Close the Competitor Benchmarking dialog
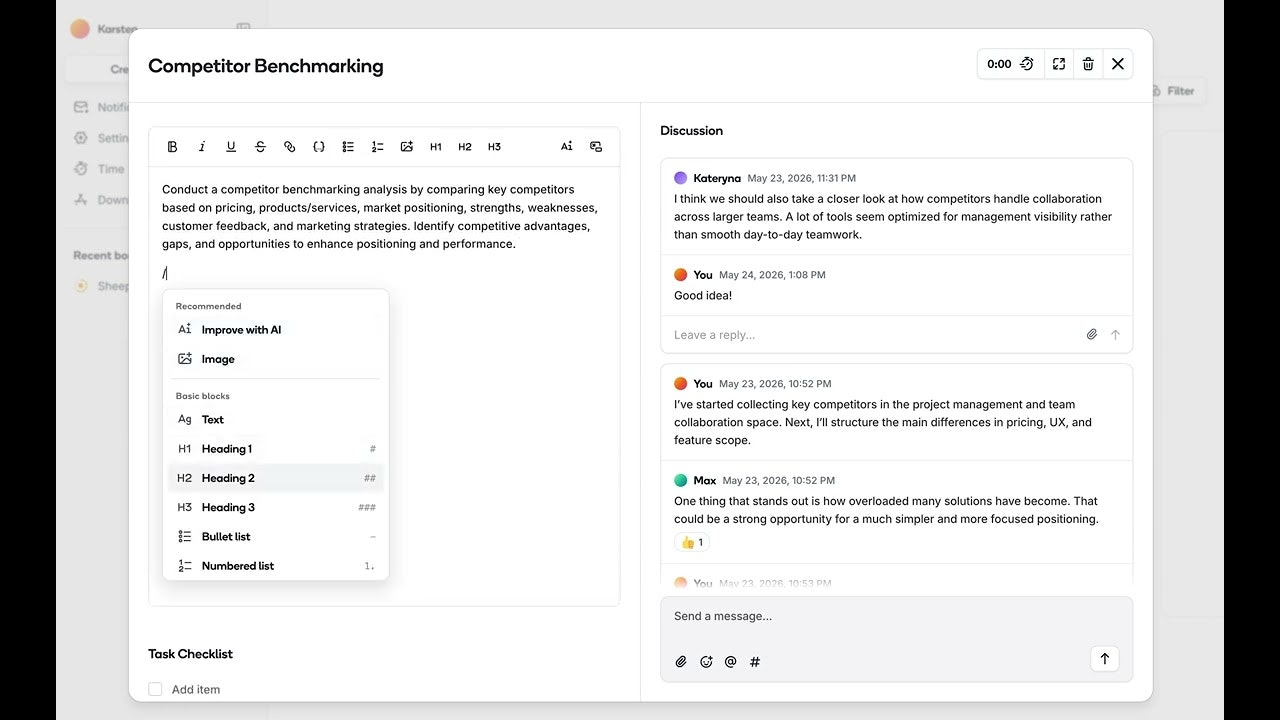Viewport: 1280px width, 720px height. [x=1118, y=64]
